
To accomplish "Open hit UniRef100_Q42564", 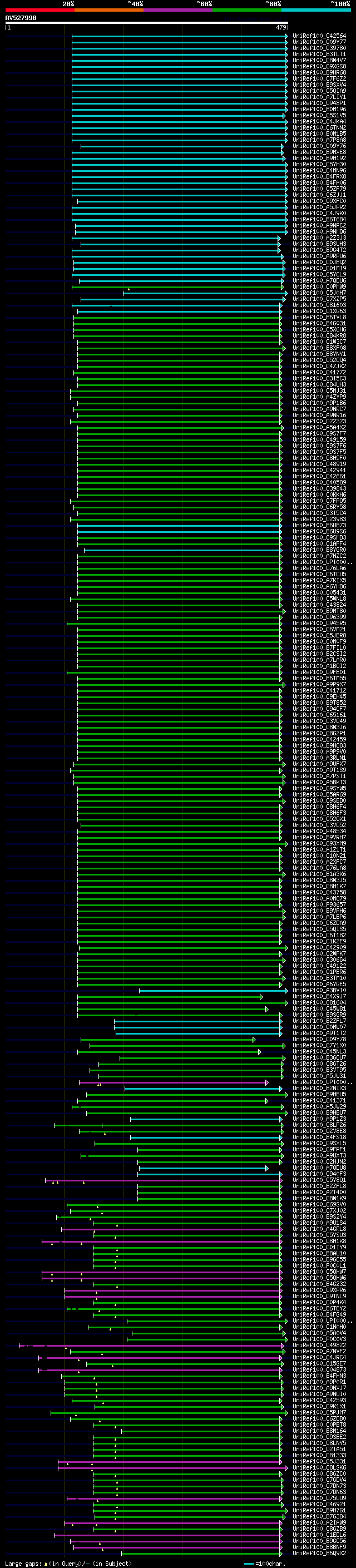I will click(x=319, y=36).
